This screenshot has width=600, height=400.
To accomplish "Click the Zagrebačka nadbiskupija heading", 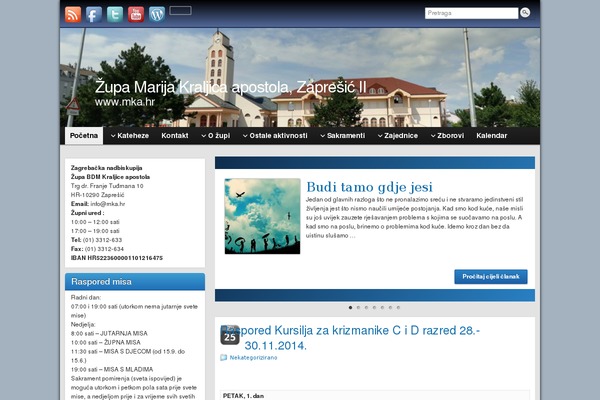I will tap(106, 168).
